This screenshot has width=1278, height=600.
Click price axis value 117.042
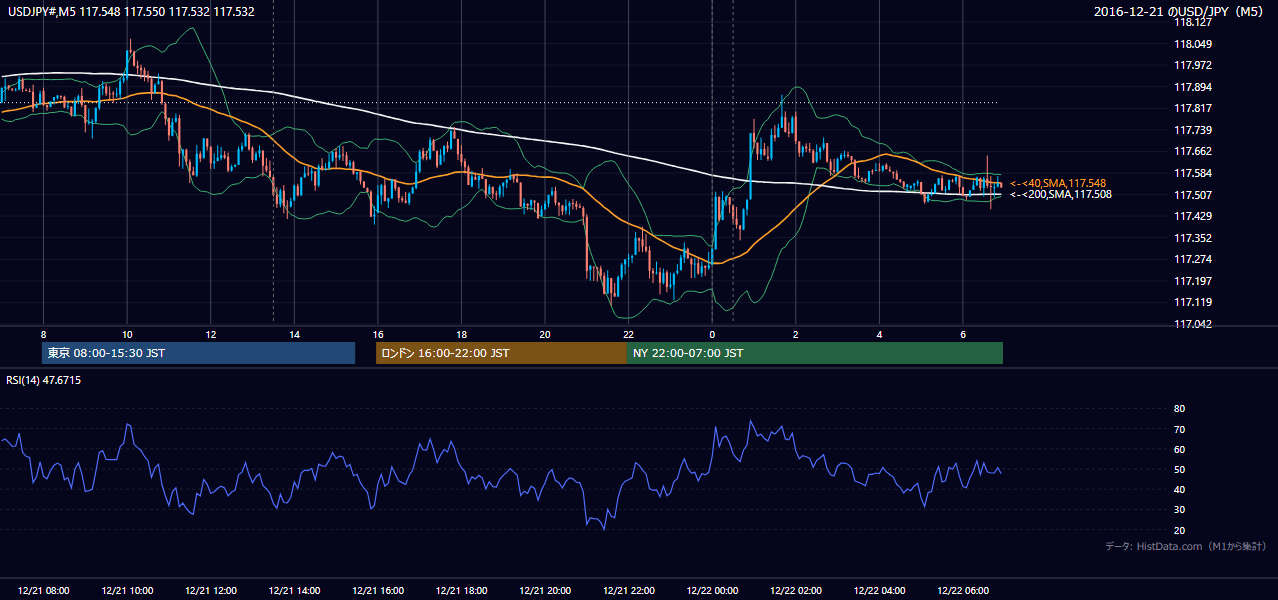pos(1192,324)
